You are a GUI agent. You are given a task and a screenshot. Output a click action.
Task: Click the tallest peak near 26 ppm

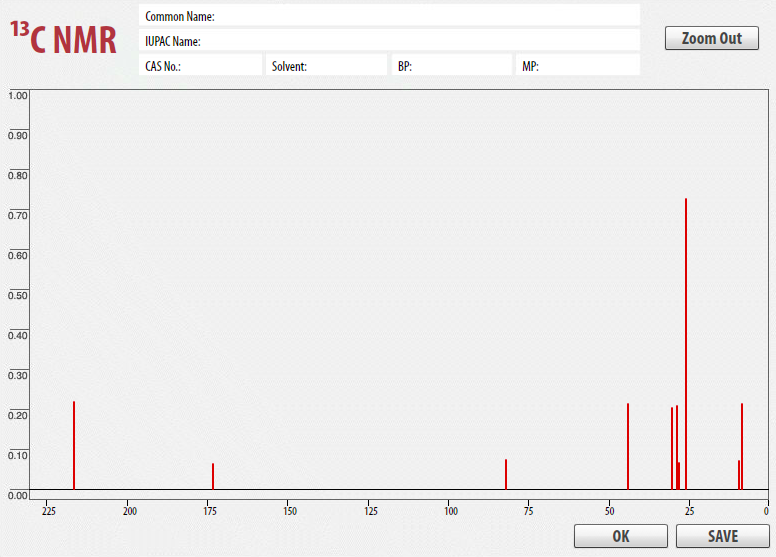(686, 344)
